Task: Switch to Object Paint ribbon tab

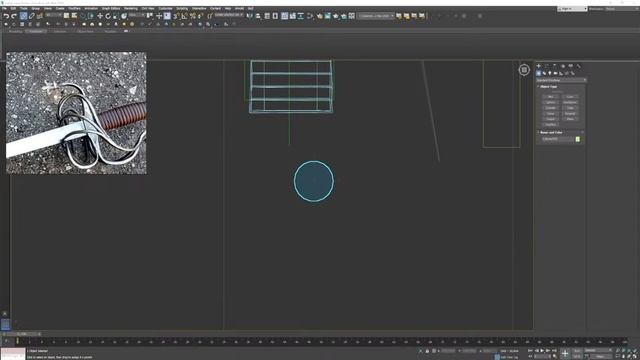Action: (85, 31)
